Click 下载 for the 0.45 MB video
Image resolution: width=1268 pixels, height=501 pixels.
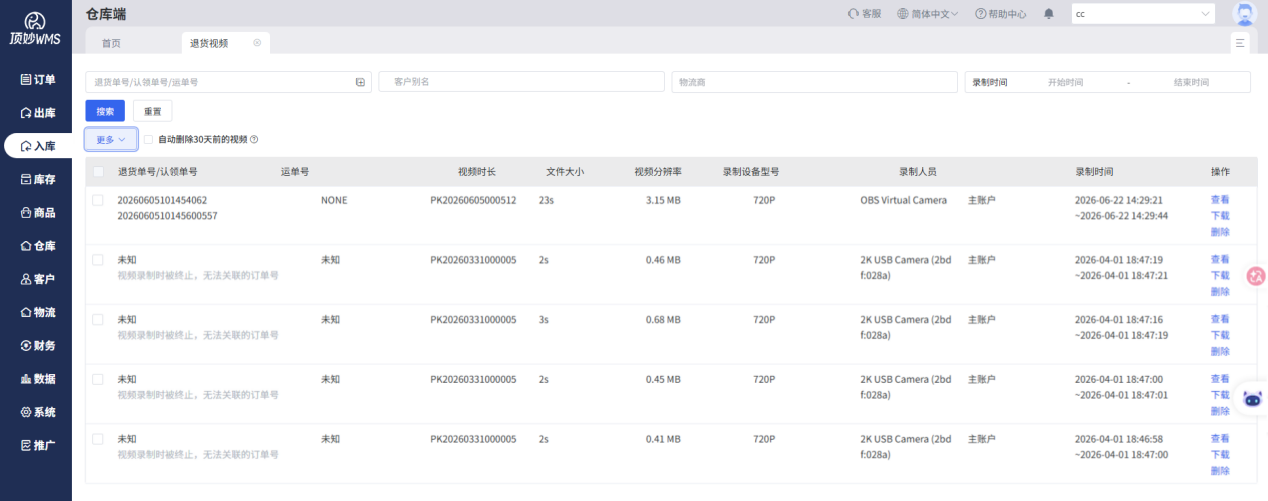pyautogui.click(x=1220, y=395)
